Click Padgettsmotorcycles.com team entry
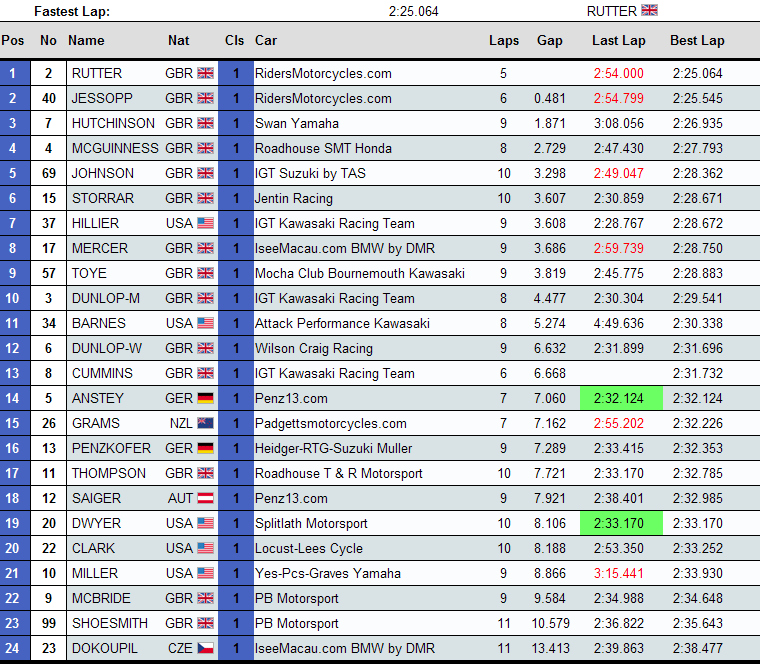Image resolution: width=760 pixels, height=664 pixels. [331, 424]
